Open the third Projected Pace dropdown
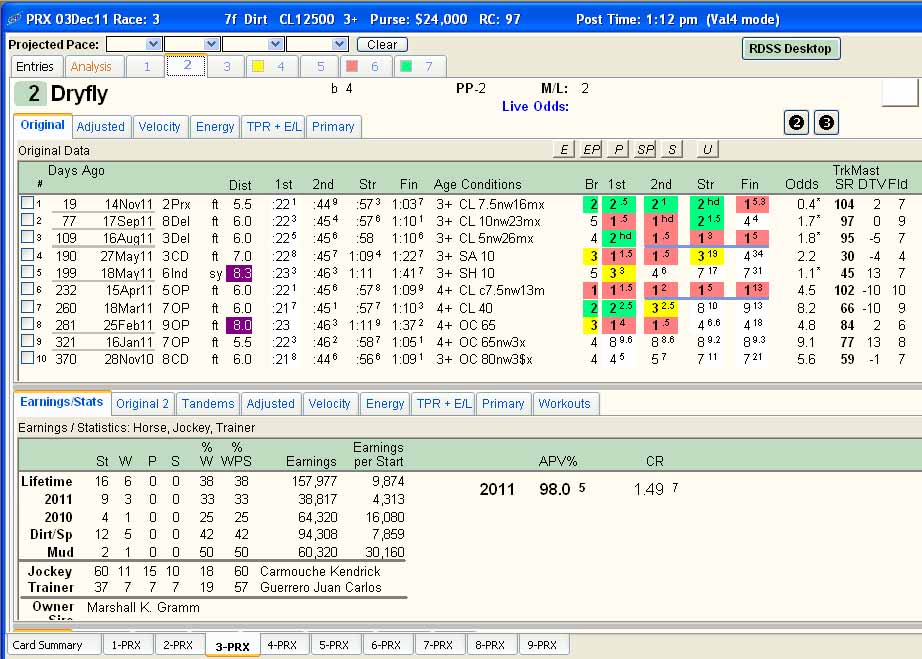The width and height of the screenshot is (922, 659). pos(275,44)
